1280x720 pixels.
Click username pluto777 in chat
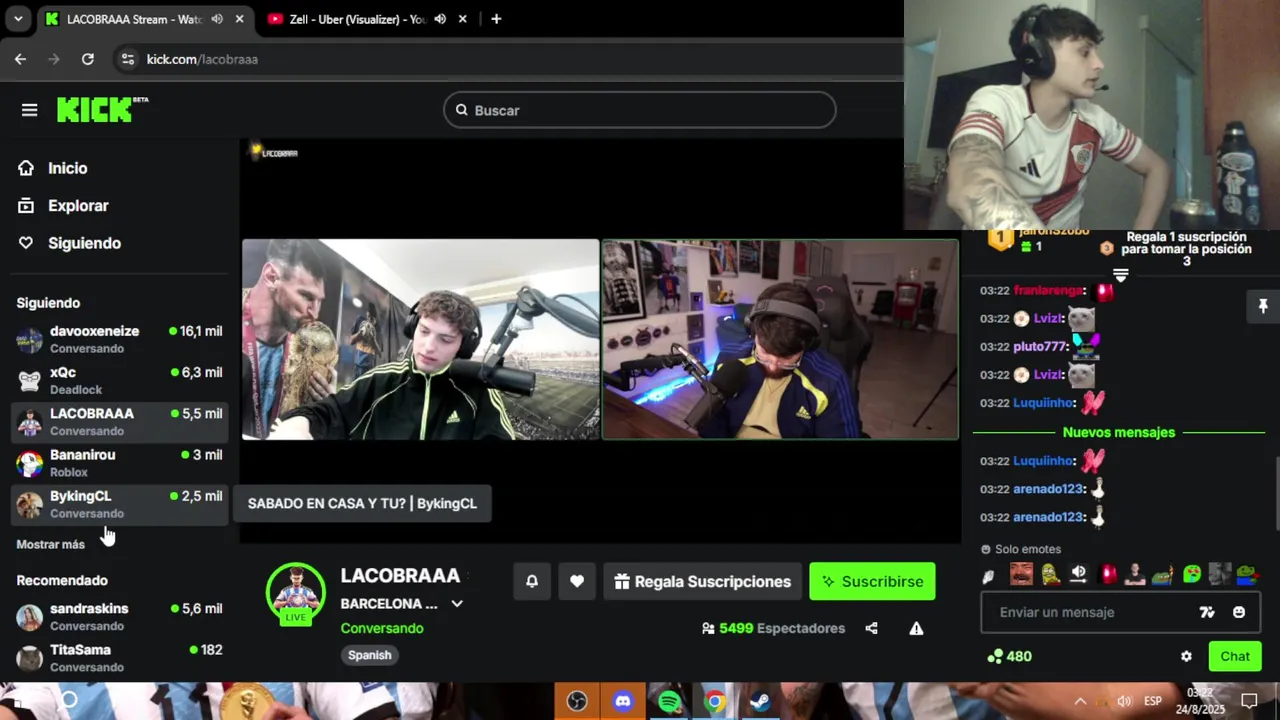[1041, 346]
